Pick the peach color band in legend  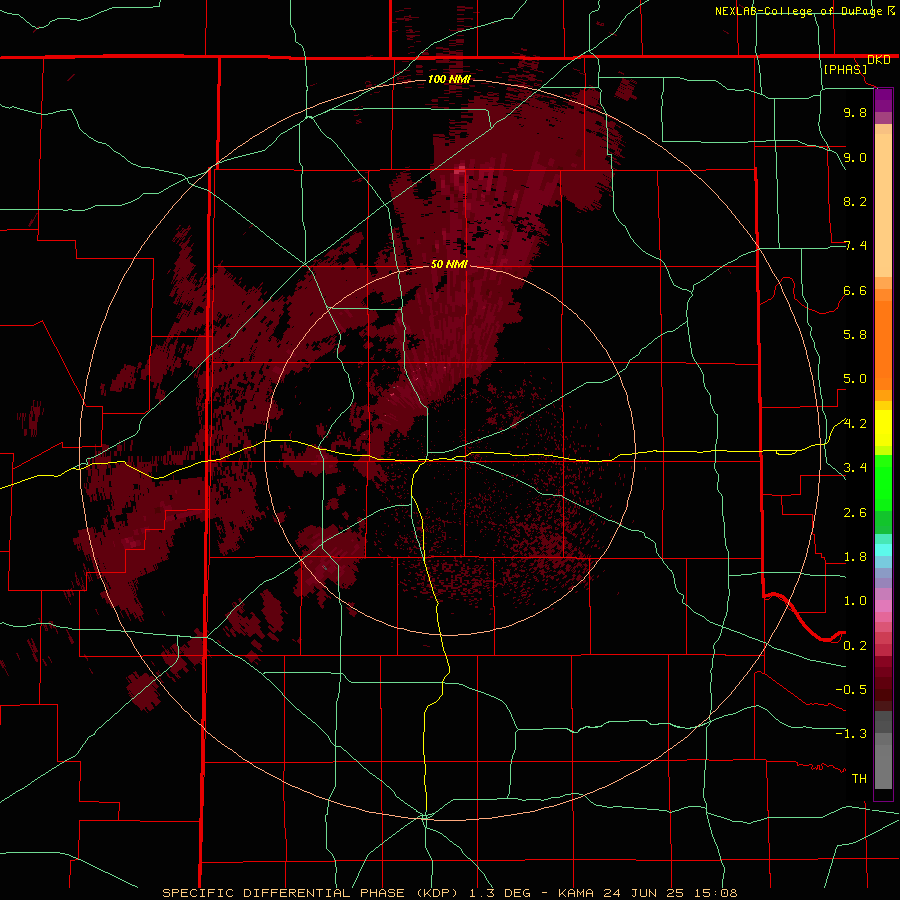[x=883, y=207]
